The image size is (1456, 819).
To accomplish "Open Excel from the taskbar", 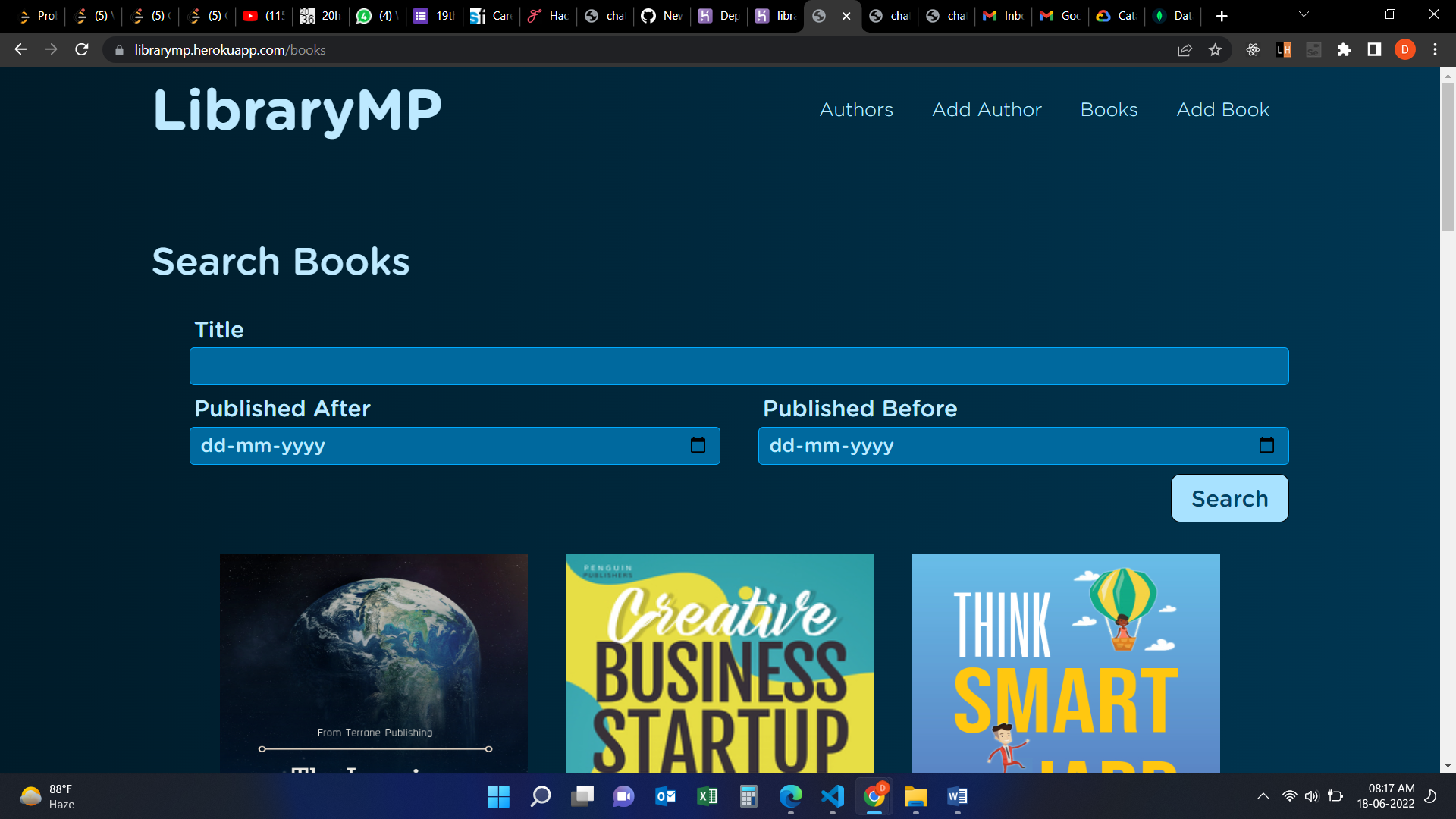I will pyautogui.click(x=707, y=797).
